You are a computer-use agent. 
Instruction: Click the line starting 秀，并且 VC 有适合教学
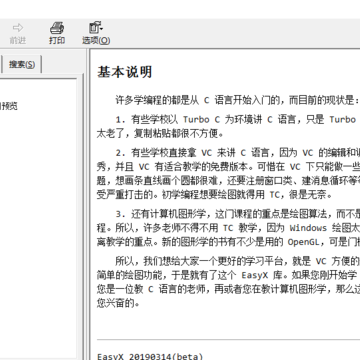tap(228, 167)
